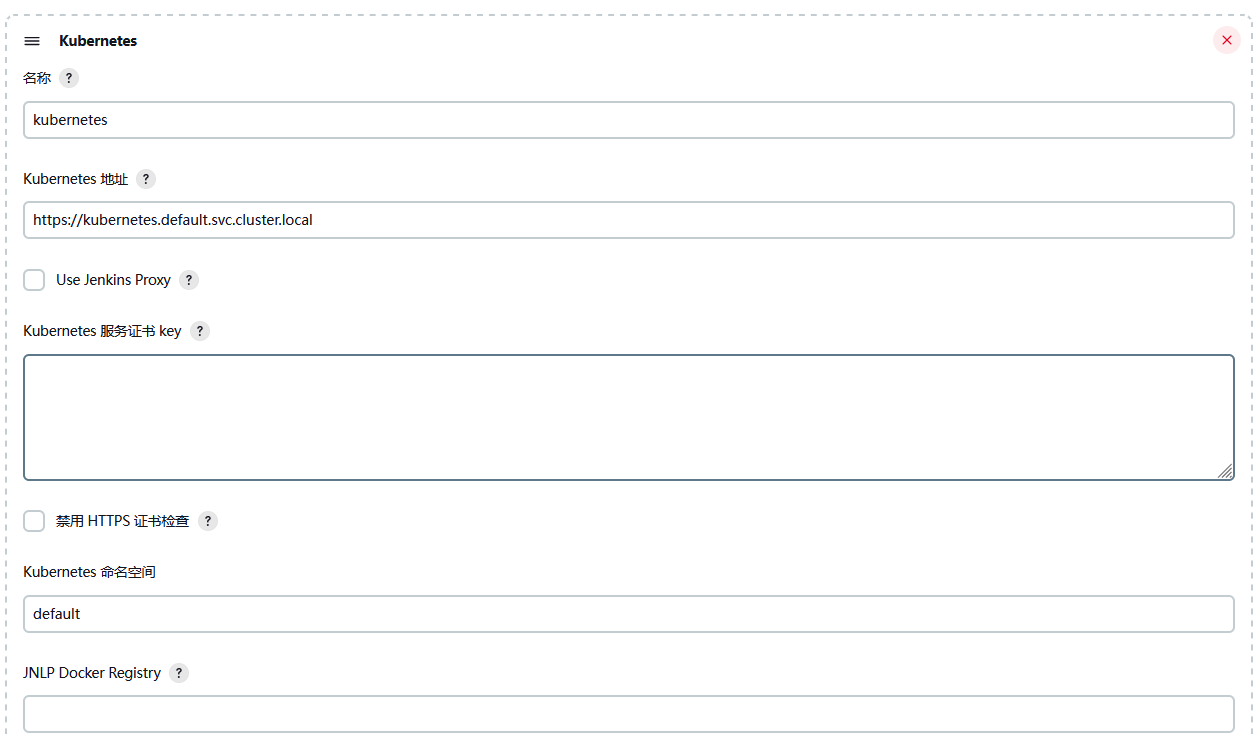Open help for Kubernetes 服务证书 key
The image size is (1256, 734).
point(199,331)
